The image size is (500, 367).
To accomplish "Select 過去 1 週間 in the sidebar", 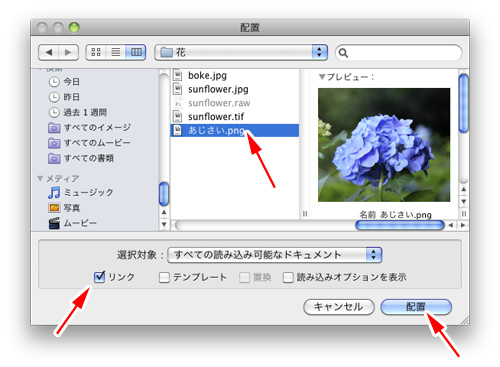I will point(85,112).
